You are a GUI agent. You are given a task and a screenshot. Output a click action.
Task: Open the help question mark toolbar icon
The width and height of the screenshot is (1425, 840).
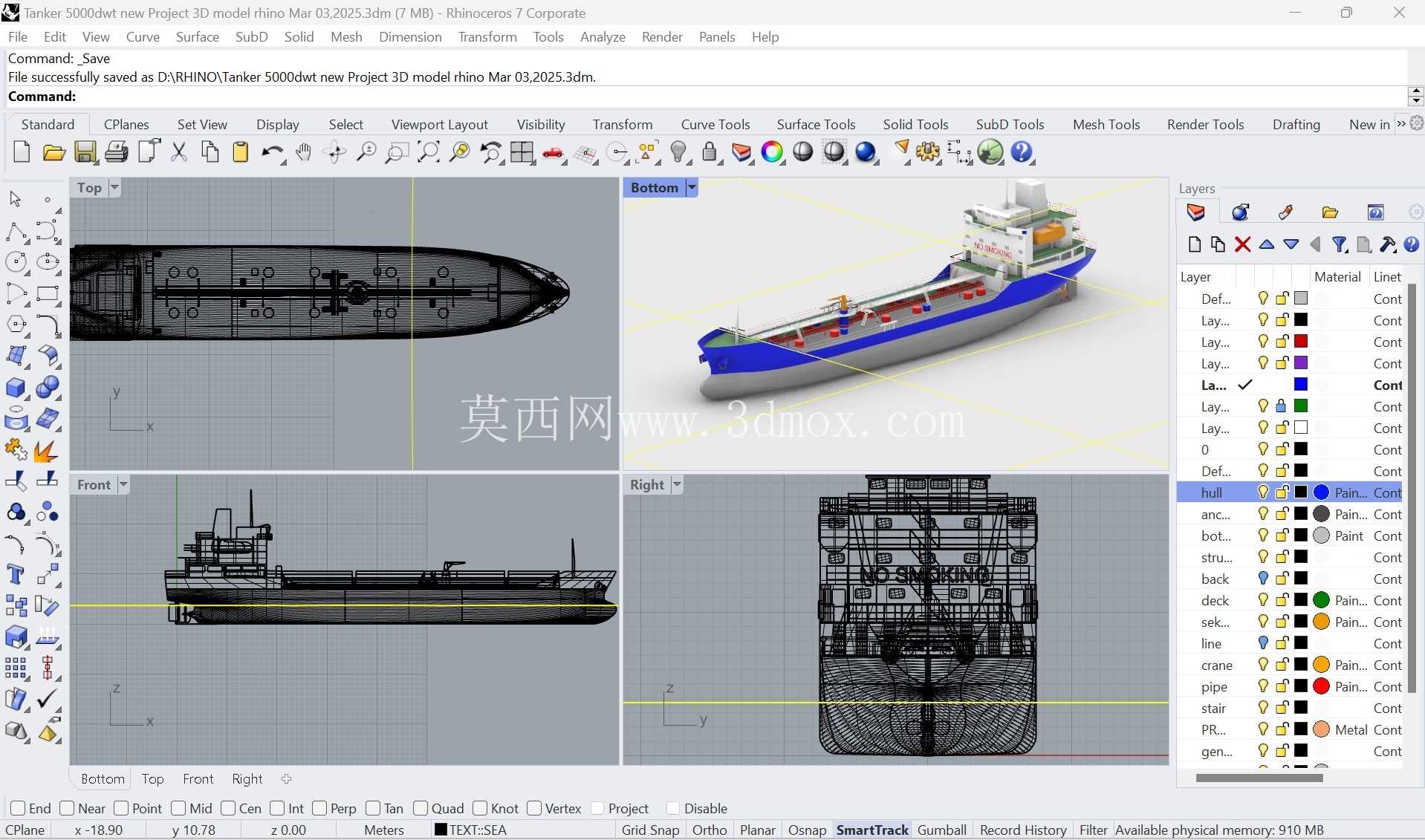pyautogui.click(x=1022, y=152)
